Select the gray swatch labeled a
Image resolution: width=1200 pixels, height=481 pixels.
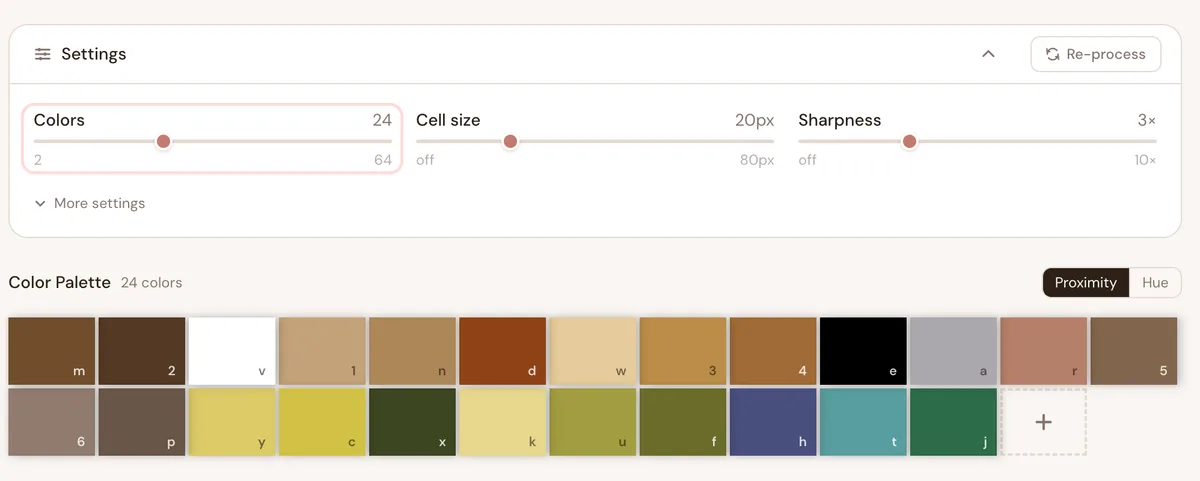point(953,351)
